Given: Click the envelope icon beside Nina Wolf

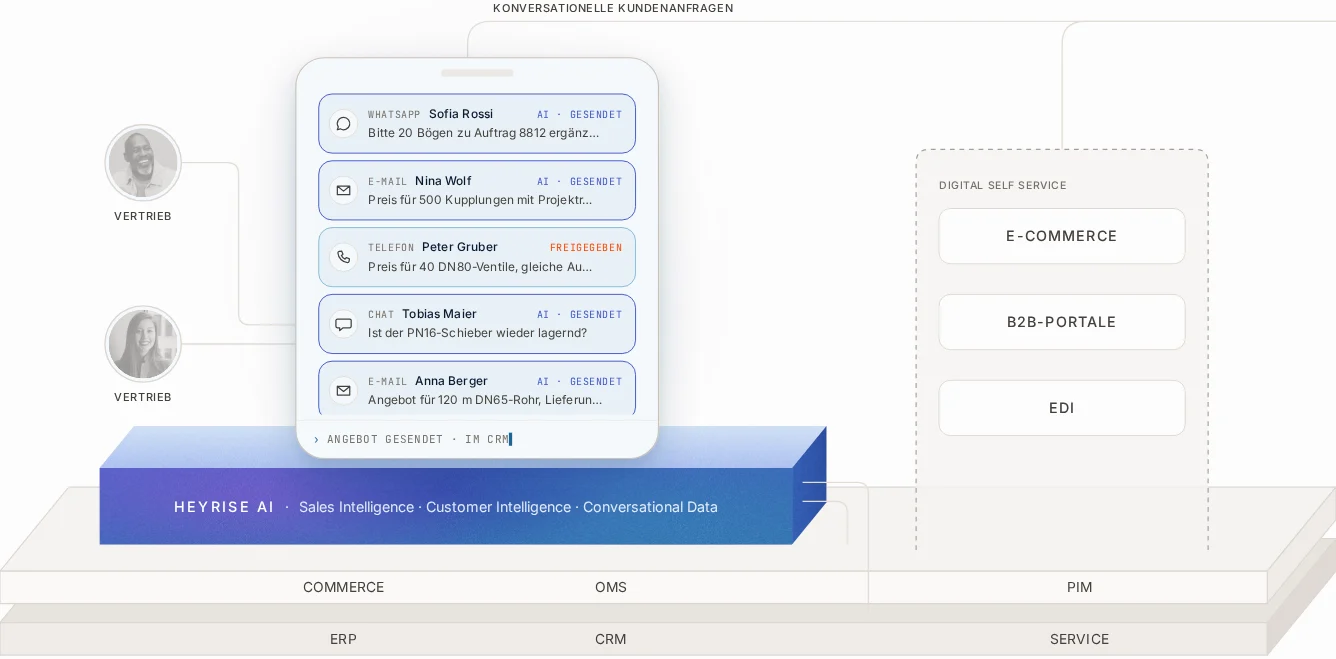Looking at the screenshot, I should pos(343,190).
